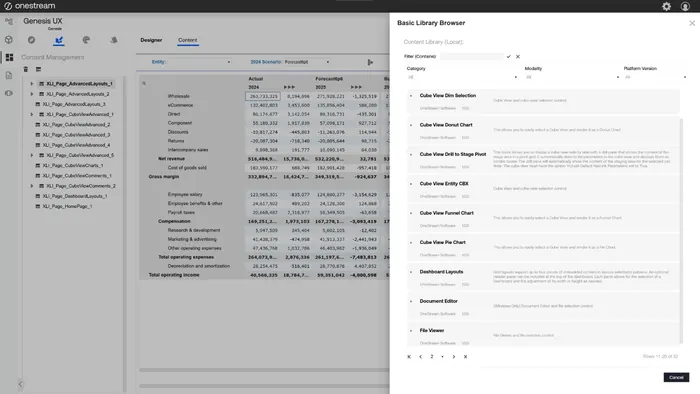The image size is (700, 394).
Task: Click the grid horizontal scrollbar
Action: click(264, 370)
